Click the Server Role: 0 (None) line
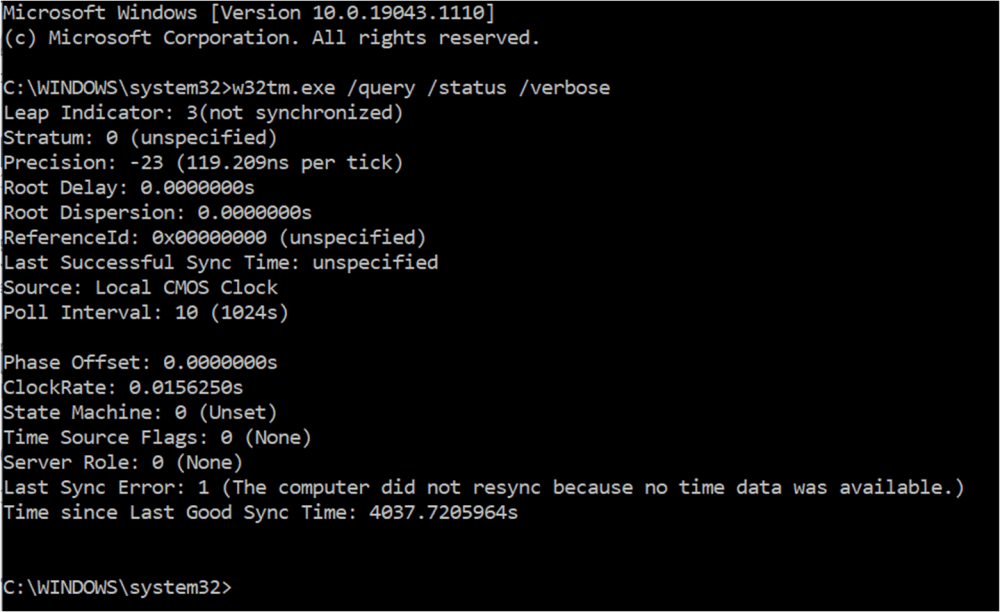 pos(123,462)
